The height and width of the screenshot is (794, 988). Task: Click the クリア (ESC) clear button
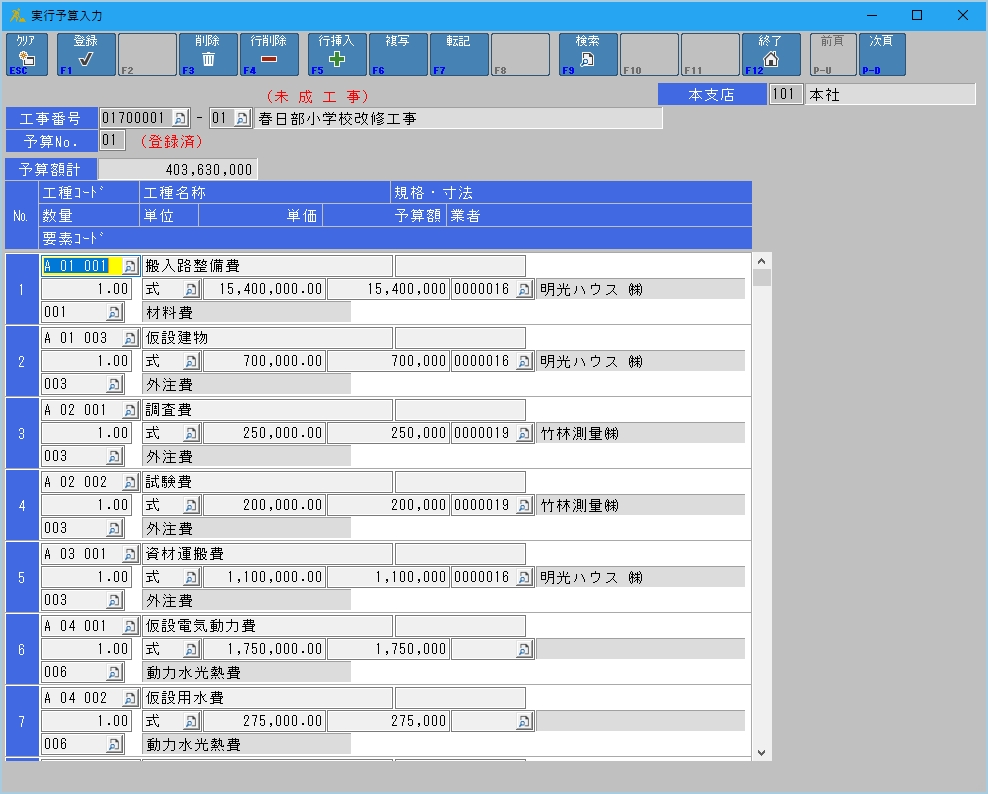point(26,54)
